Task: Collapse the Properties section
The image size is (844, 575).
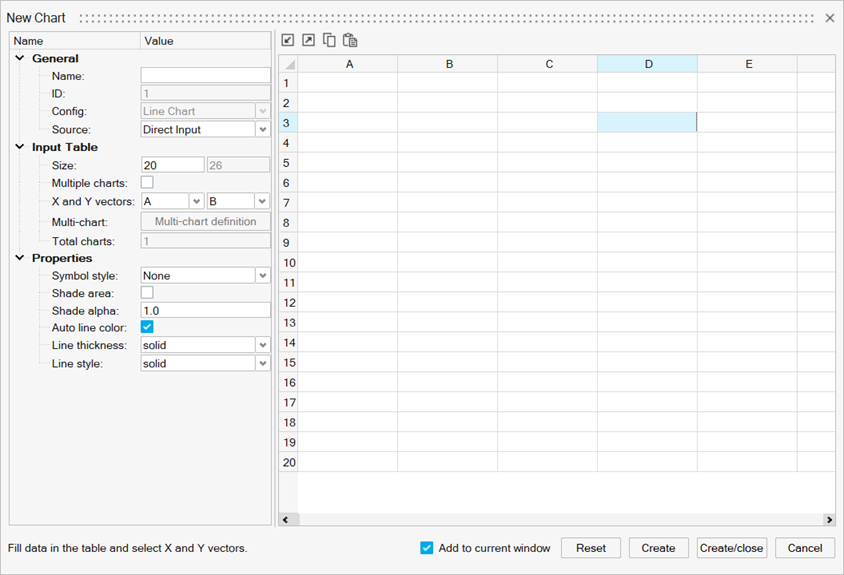Action: pyautogui.click(x=20, y=257)
